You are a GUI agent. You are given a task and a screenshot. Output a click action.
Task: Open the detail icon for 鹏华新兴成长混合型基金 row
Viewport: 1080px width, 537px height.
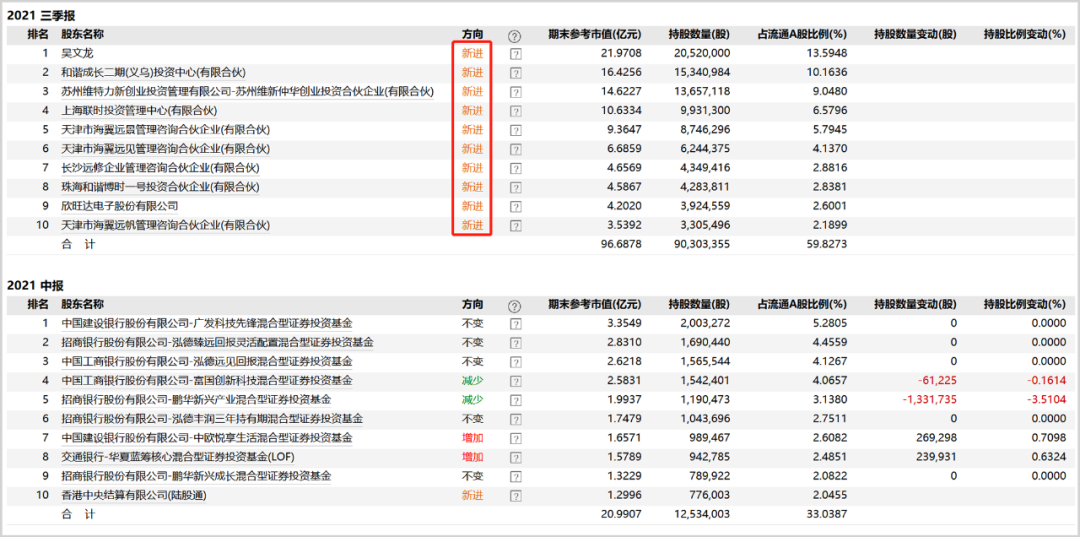click(515, 476)
